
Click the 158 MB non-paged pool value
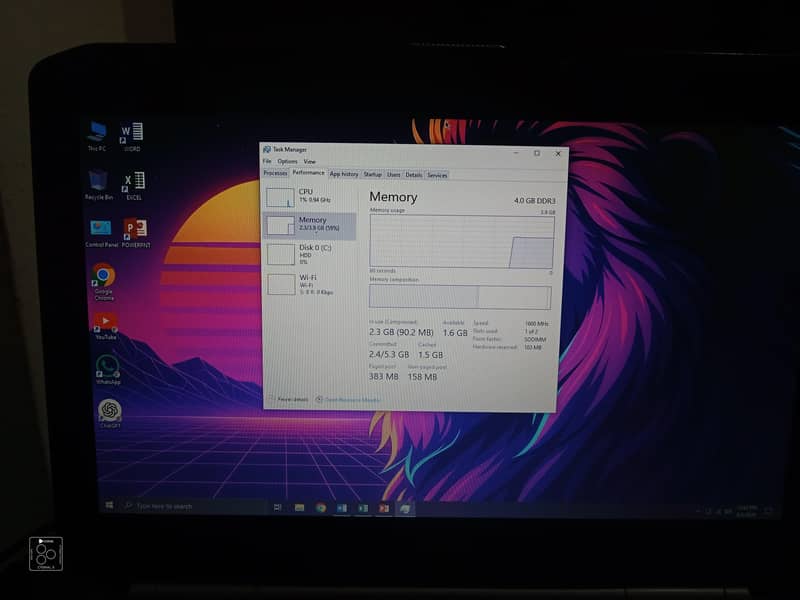[x=422, y=377]
